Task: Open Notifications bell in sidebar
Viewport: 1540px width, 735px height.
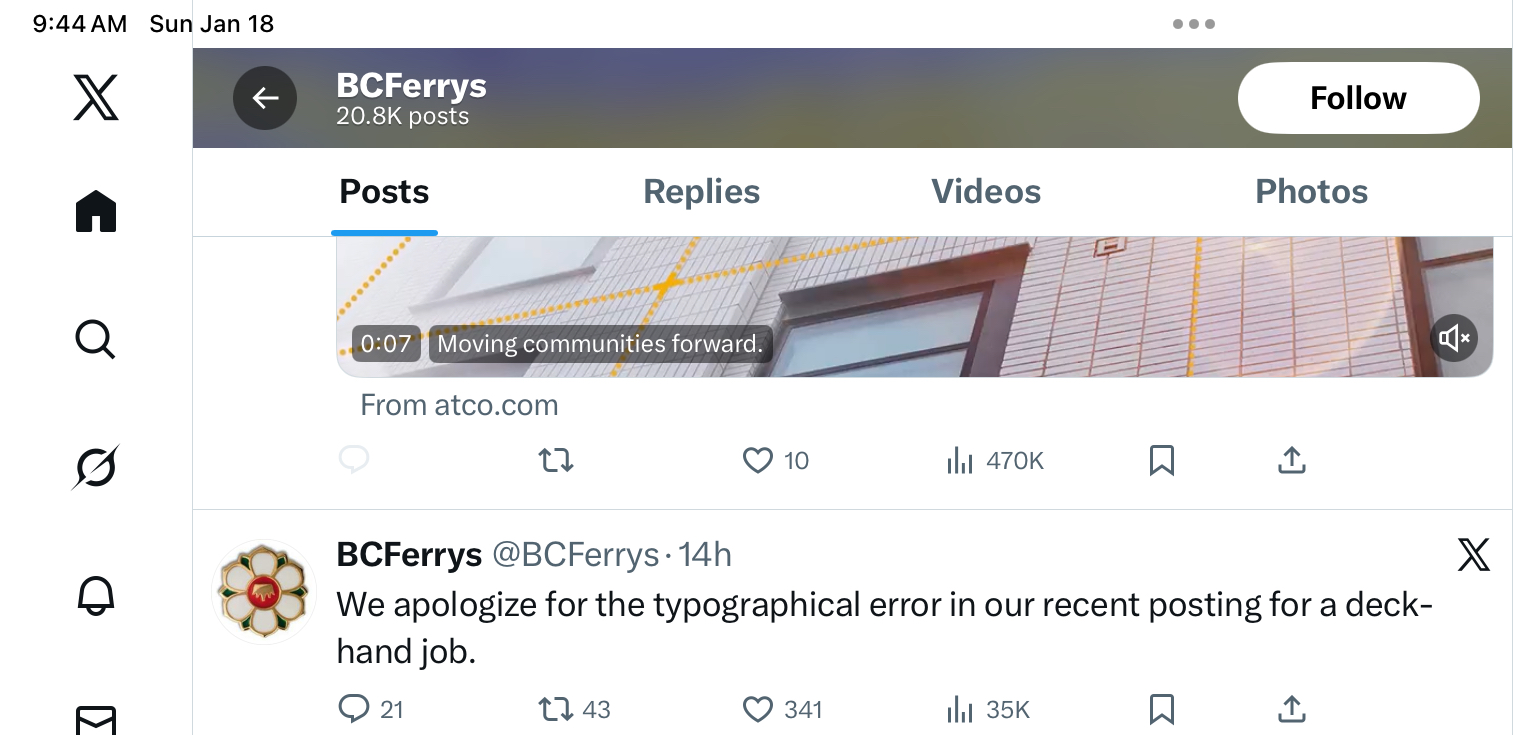Action: click(96, 595)
